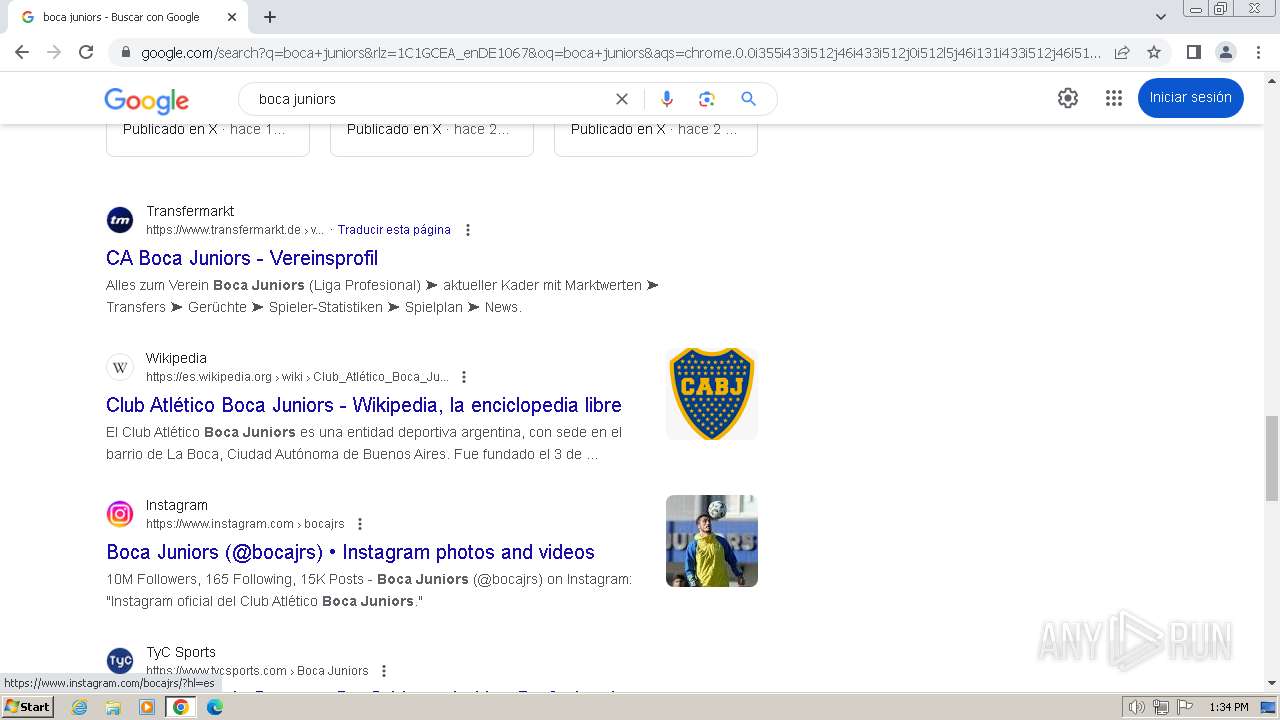1280x720 pixels.
Task: Open network tray icon
Action: [x=1161, y=707]
